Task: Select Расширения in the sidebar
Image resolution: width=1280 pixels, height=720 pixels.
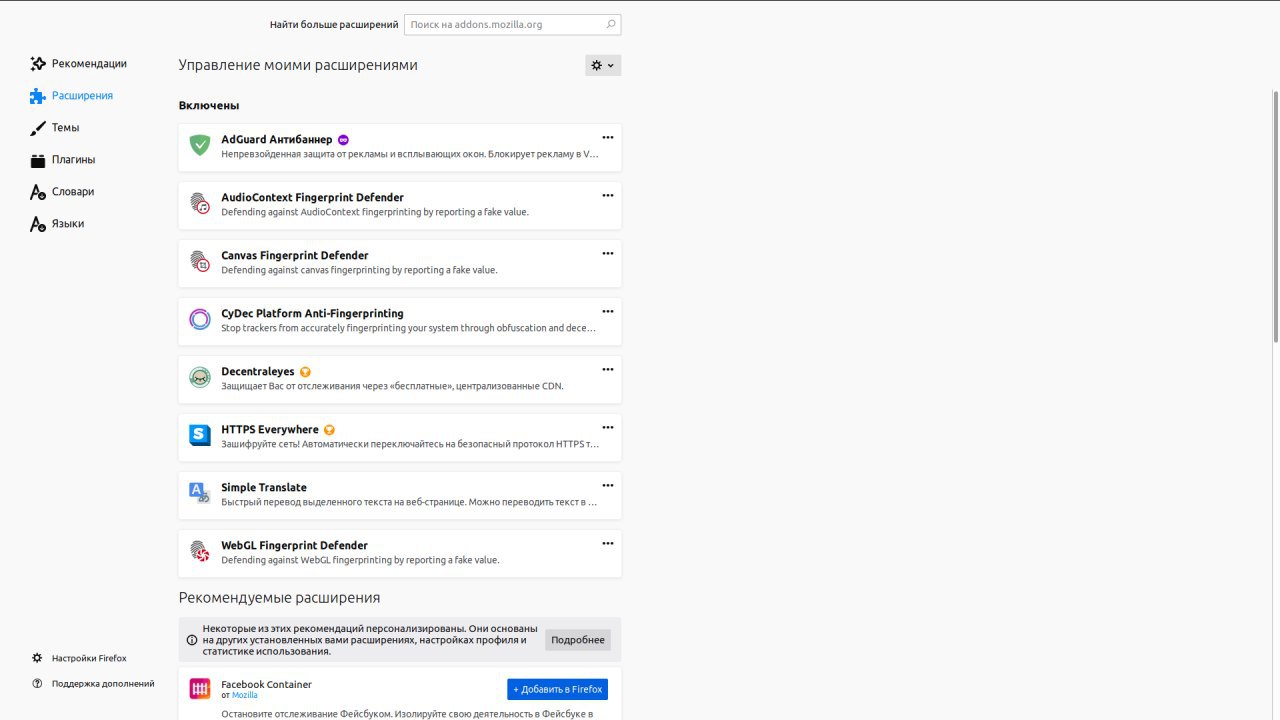Action: point(80,96)
